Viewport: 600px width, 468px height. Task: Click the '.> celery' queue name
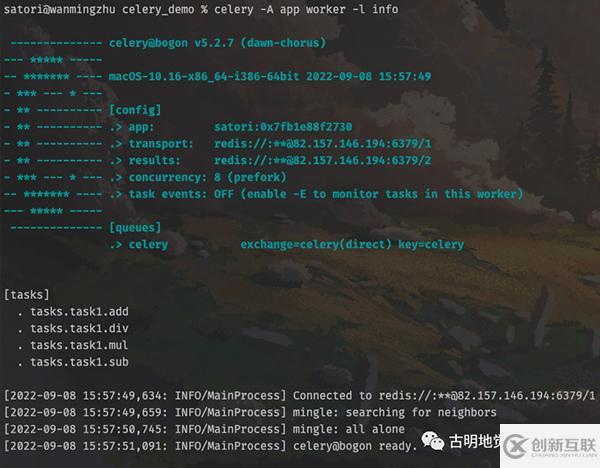coord(139,245)
